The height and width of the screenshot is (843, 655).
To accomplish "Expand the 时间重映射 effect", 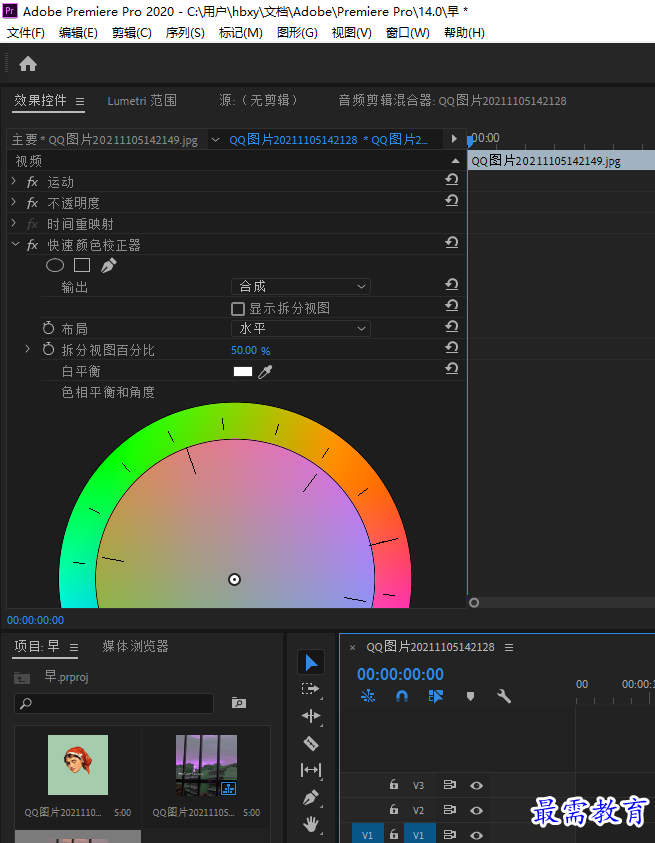I will pos(14,224).
